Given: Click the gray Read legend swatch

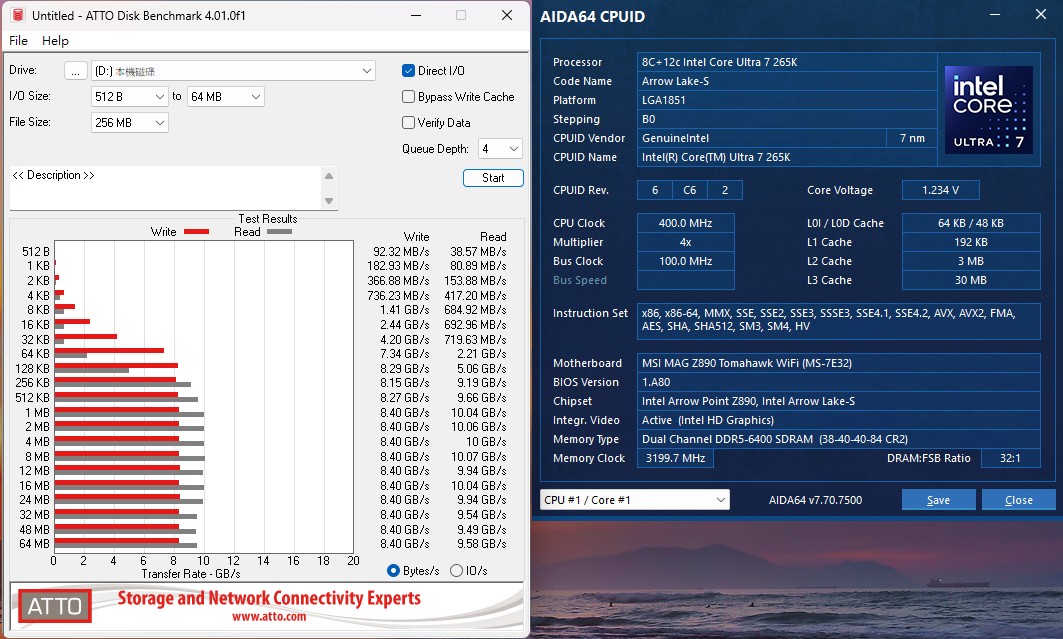Looking at the screenshot, I should point(279,232).
